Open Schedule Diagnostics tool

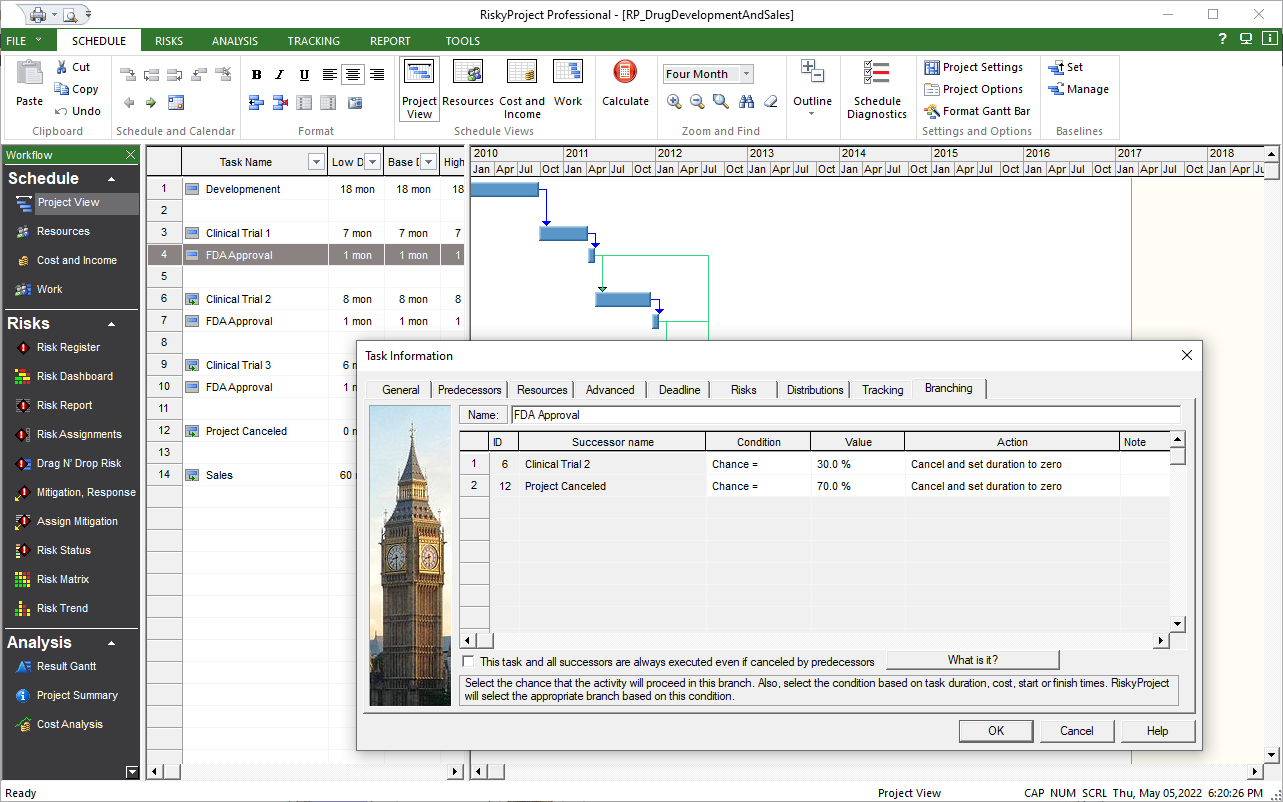click(x=877, y=88)
